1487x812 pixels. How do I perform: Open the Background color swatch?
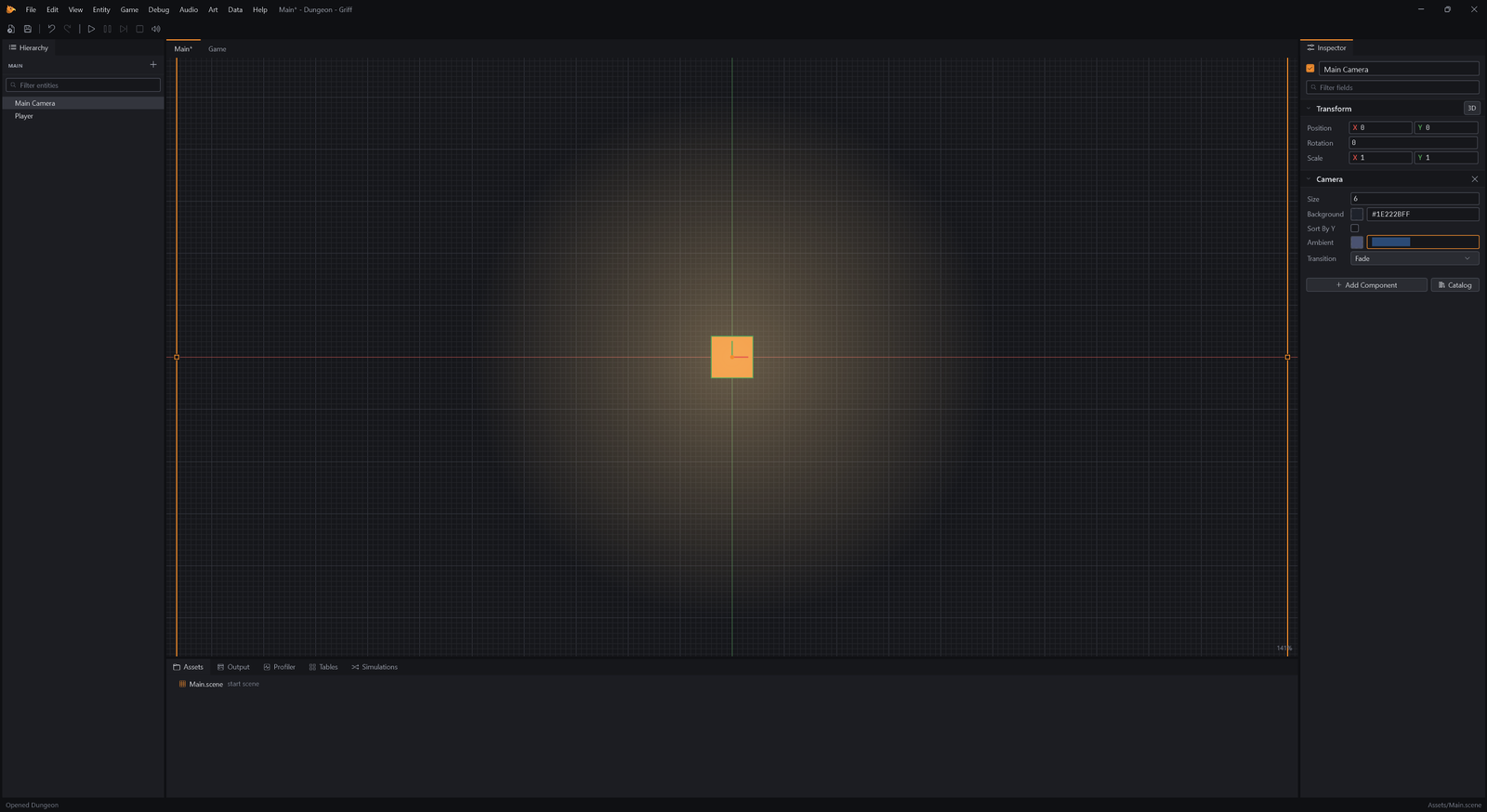point(1357,215)
